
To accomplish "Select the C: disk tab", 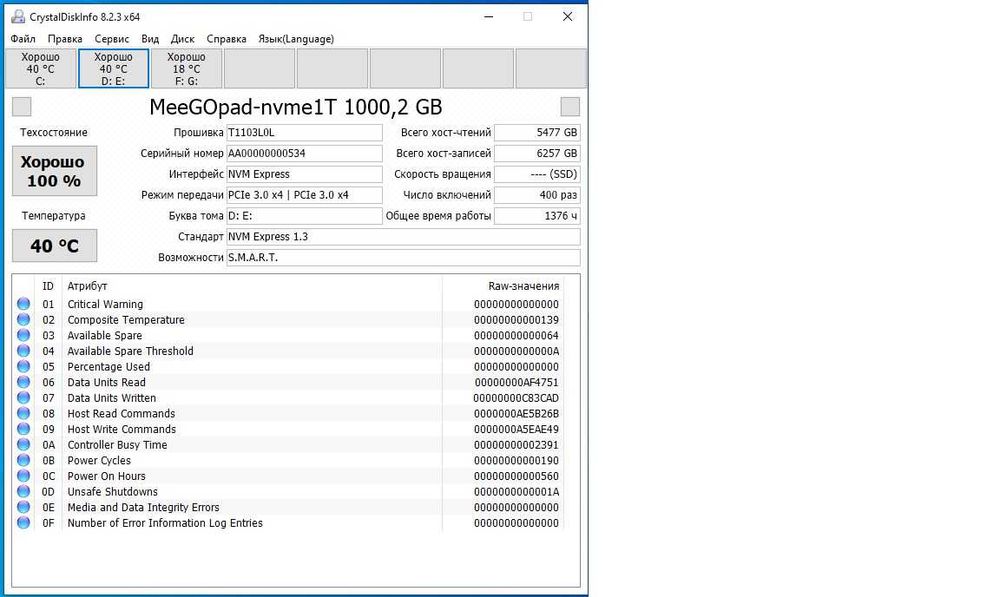I will tap(41, 69).
